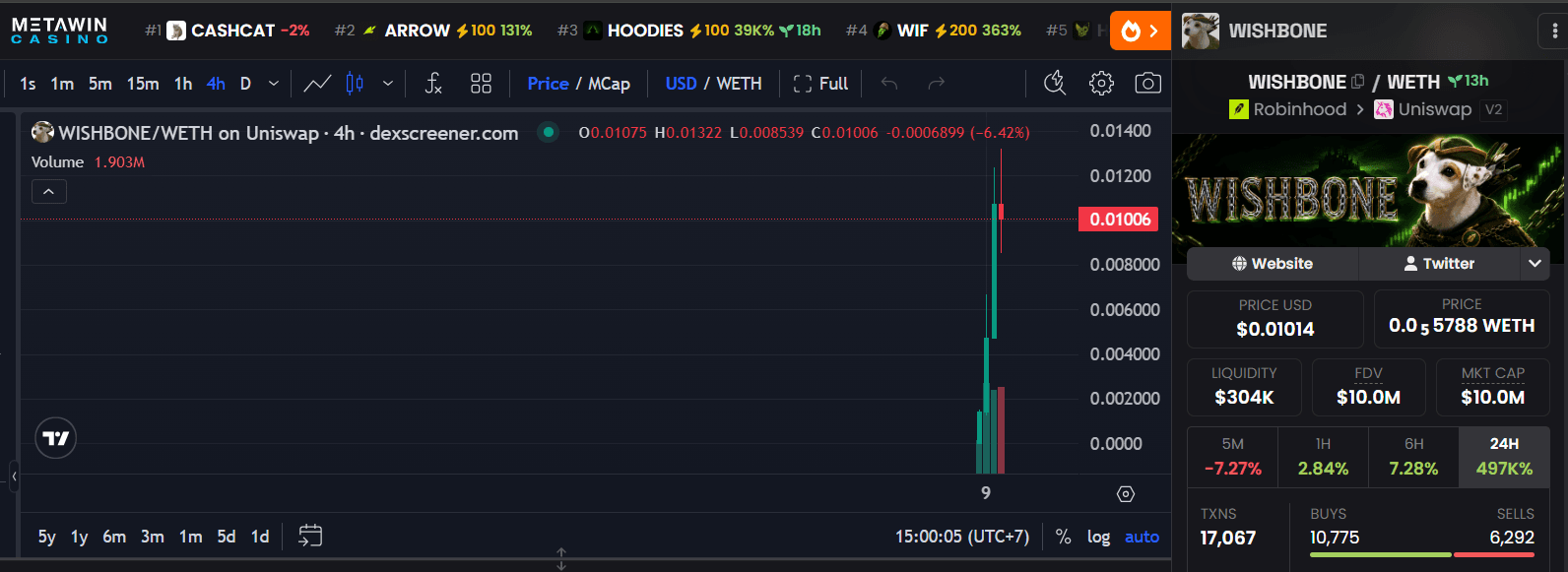Open trending token #3 HOODIES
This screenshot has height=572, width=1568.
click(688, 31)
